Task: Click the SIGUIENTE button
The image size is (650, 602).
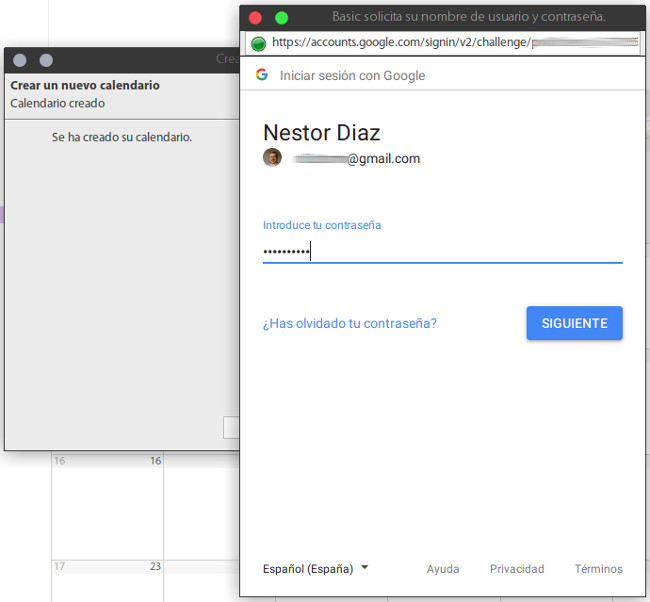Action: [x=574, y=323]
